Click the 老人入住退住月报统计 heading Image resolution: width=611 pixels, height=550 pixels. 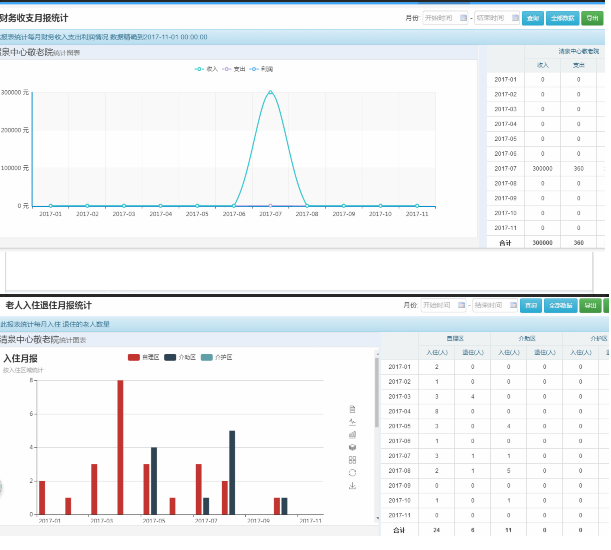pyautogui.click(x=49, y=305)
